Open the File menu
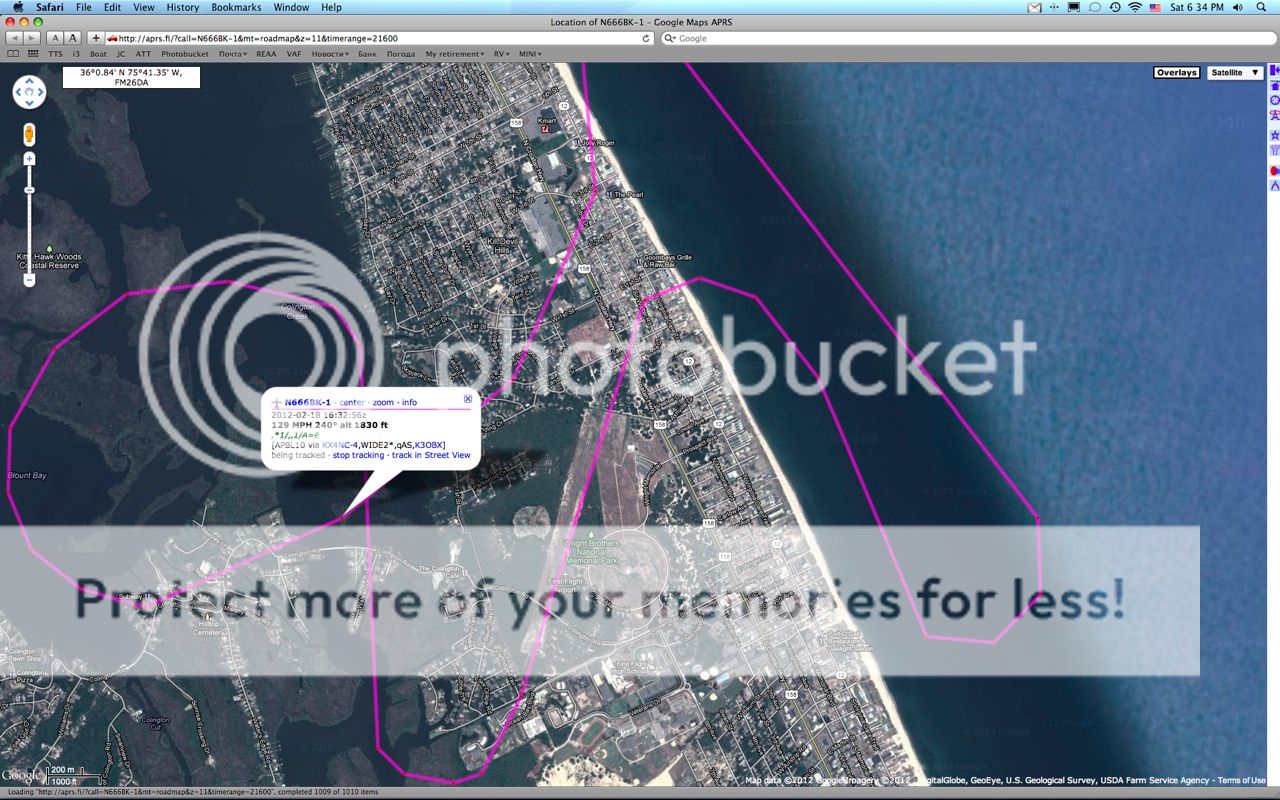The width and height of the screenshot is (1280, 800). (x=83, y=7)
